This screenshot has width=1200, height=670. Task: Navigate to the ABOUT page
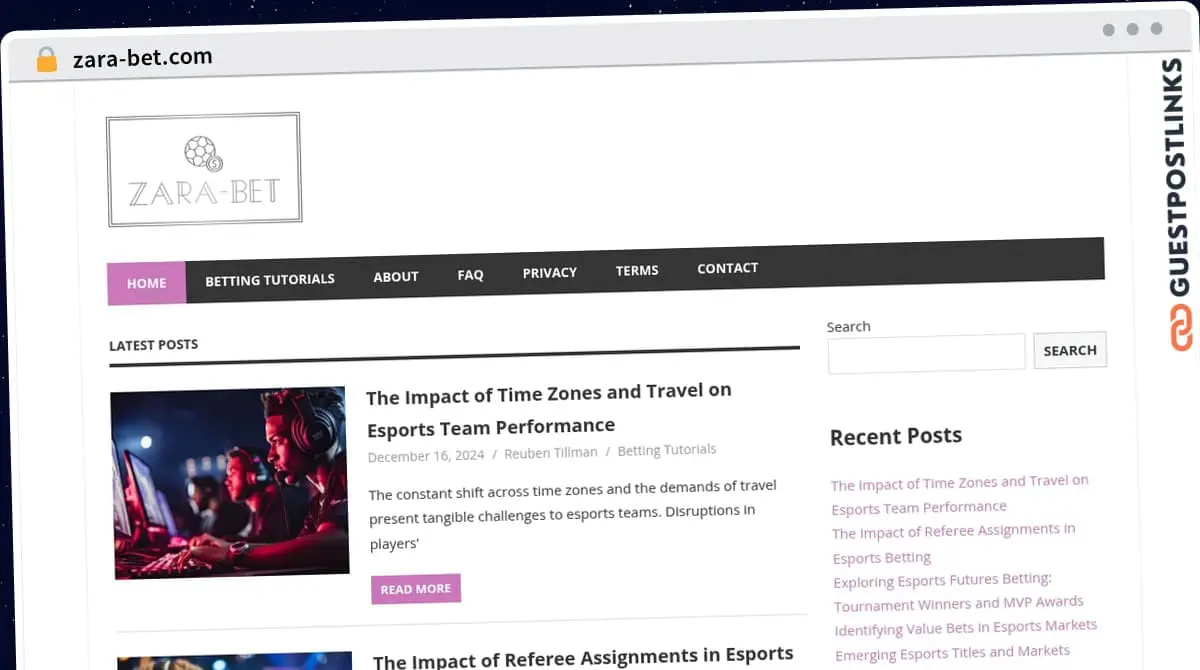click(396, 276)
